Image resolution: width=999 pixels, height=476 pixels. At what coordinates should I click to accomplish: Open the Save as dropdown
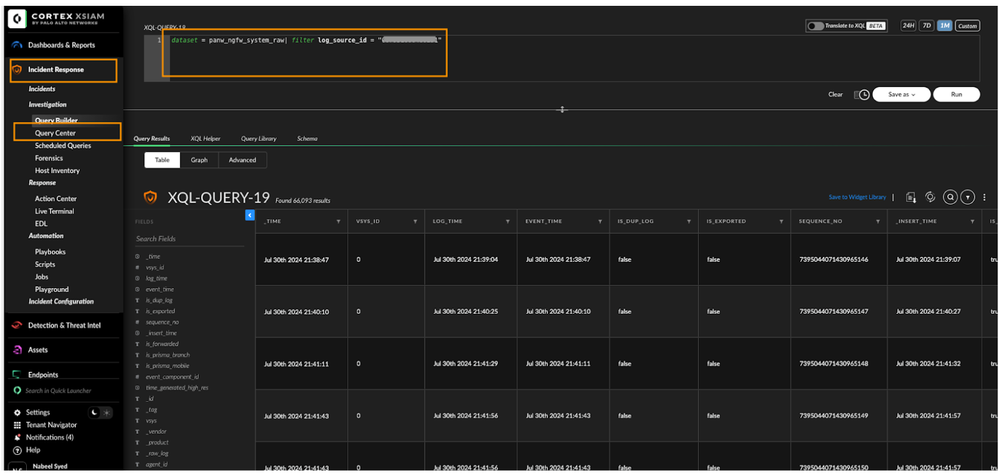(x=901, y=94)
